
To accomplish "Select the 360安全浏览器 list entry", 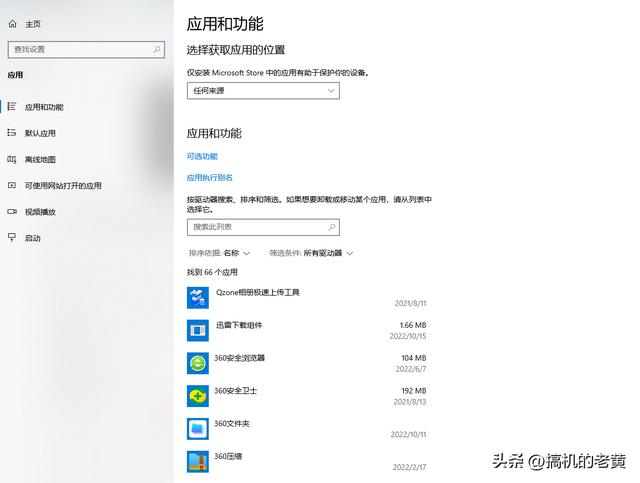I will (x=307, y=363).
